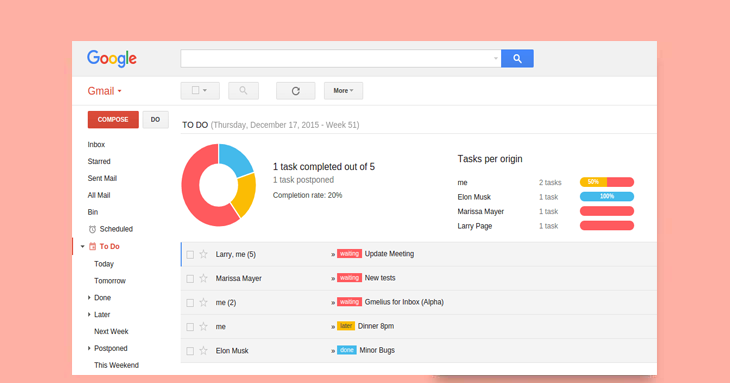Open the Scheduled label
730x383 pixels.
pyautogui.click(x=116, y=229)
